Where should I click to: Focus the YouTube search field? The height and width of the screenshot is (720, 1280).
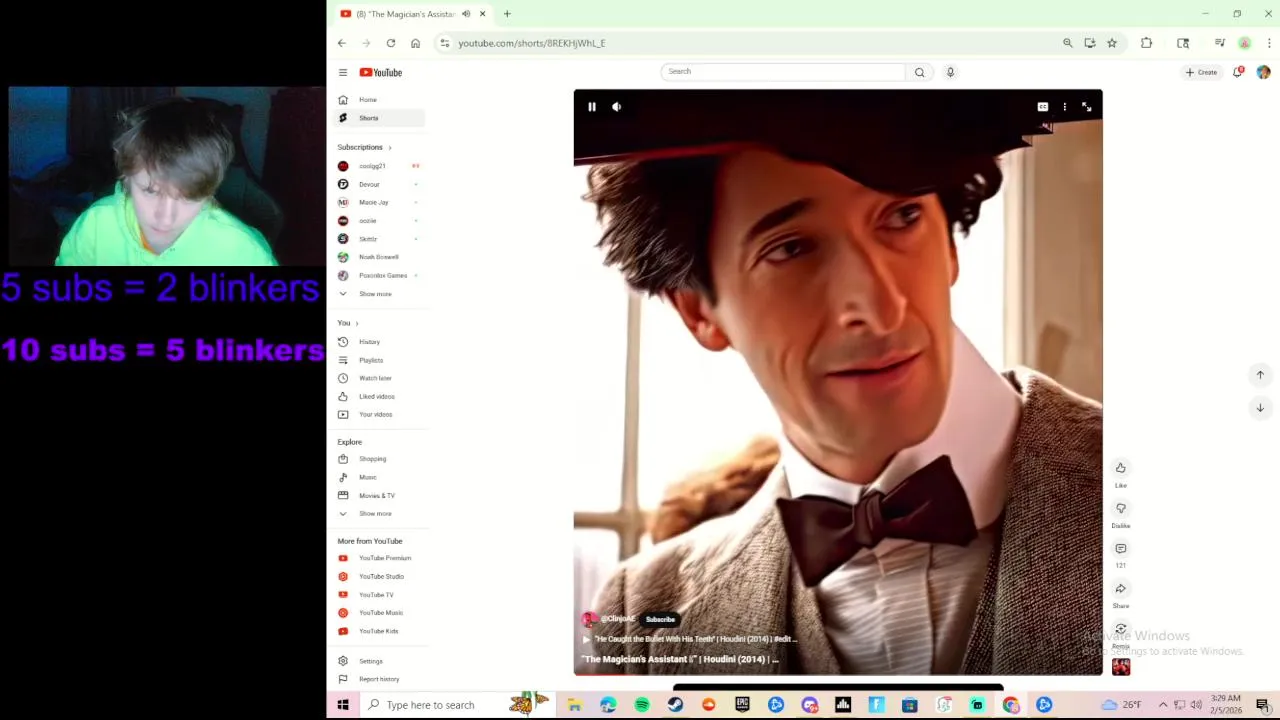click(782, 72)
